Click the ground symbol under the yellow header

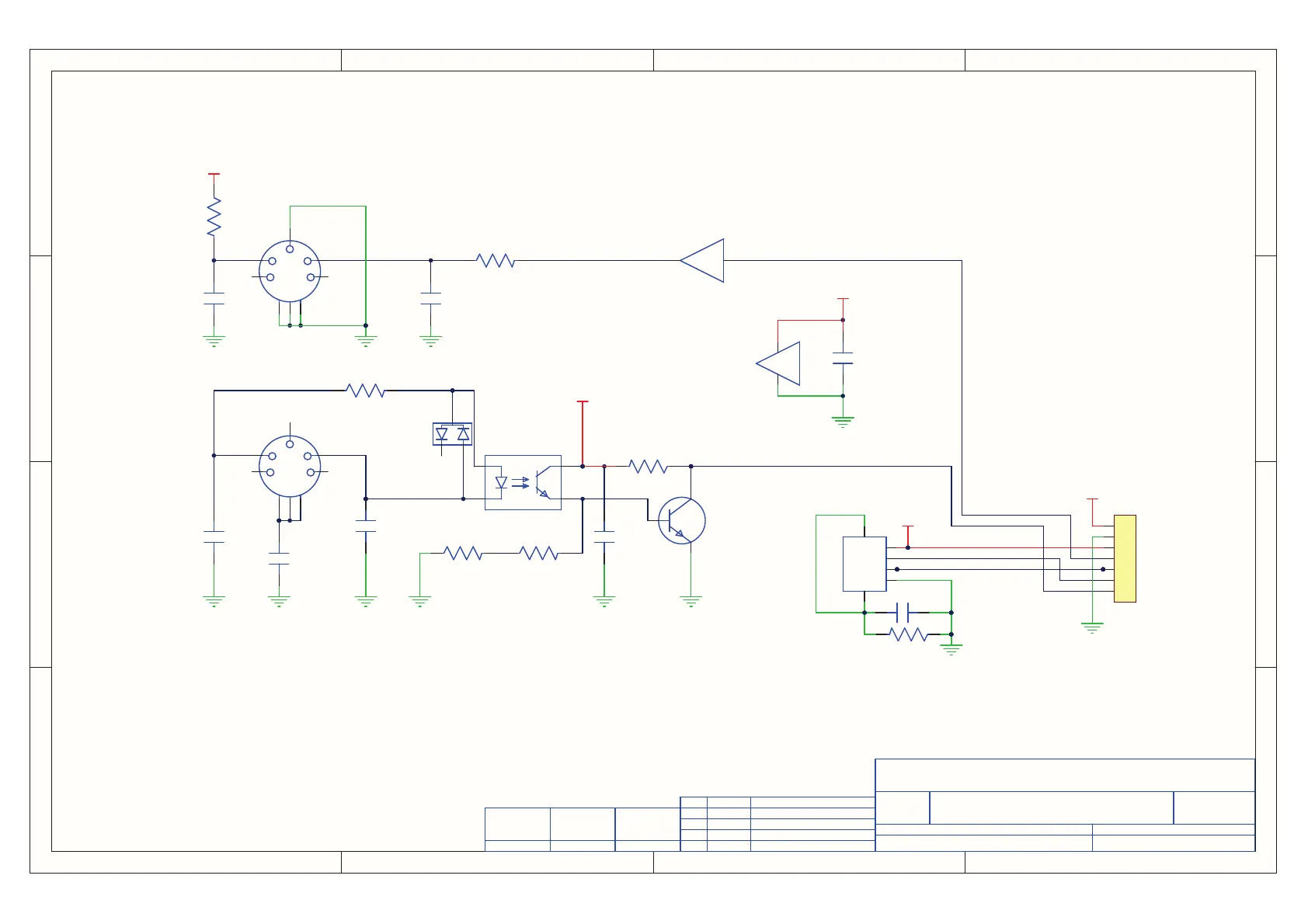1092,628
